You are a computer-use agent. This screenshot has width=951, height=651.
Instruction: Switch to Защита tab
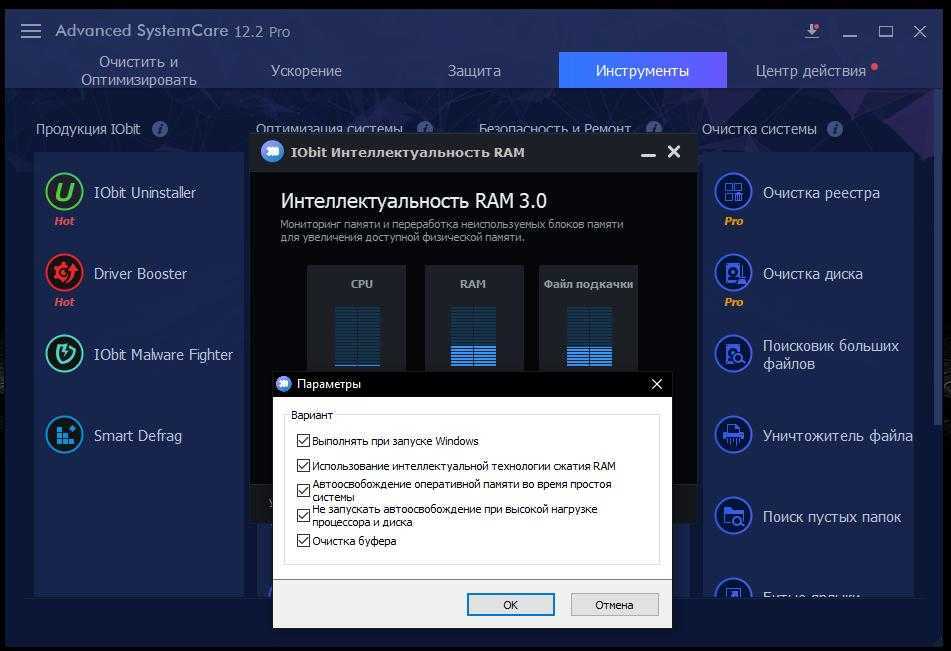point(474,70)
